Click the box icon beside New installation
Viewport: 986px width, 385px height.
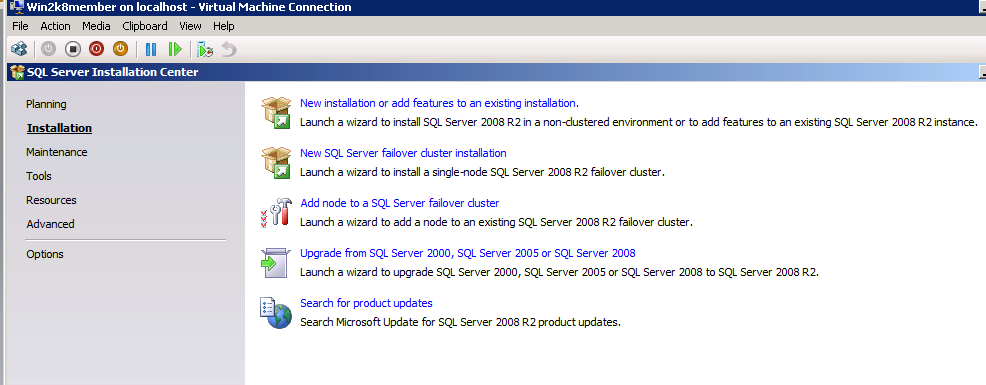coord(277,113)
